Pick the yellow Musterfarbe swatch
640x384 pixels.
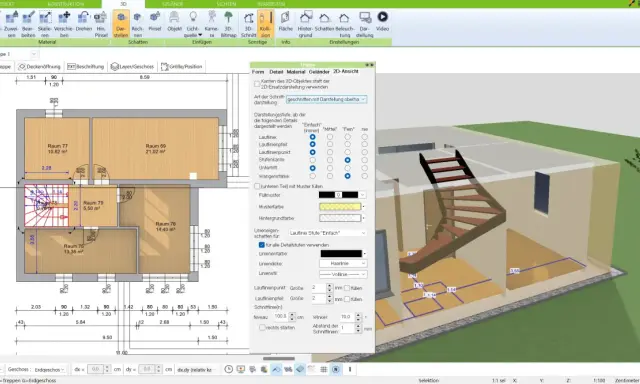[x=340, y=206]
